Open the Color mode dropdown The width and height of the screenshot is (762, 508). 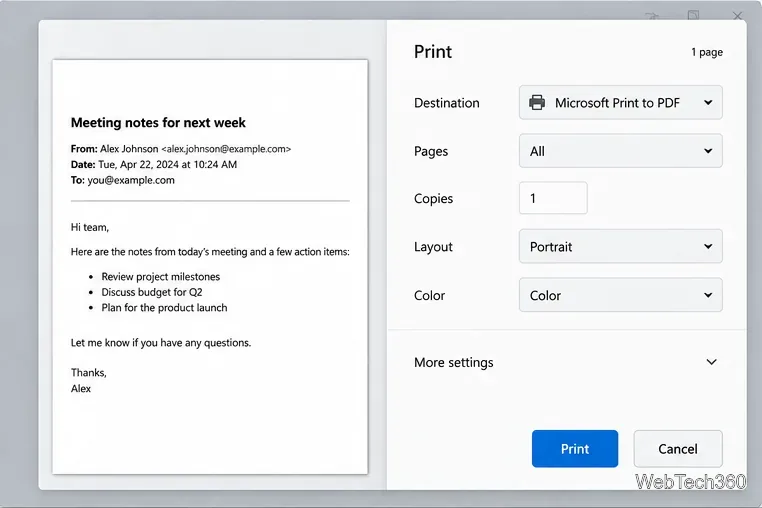pyautogui.click(x=621, y=295)
